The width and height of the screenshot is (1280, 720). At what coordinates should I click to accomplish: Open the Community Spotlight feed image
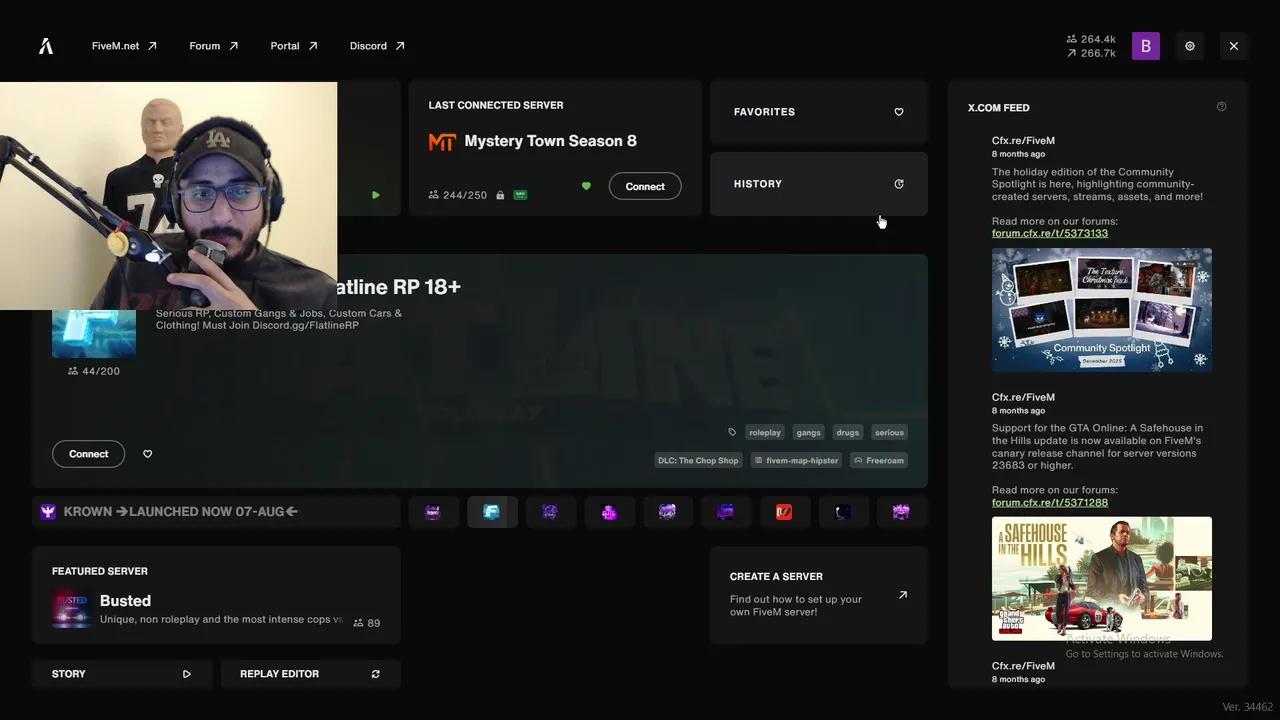pyautogui.click(x=1102, y=310)
